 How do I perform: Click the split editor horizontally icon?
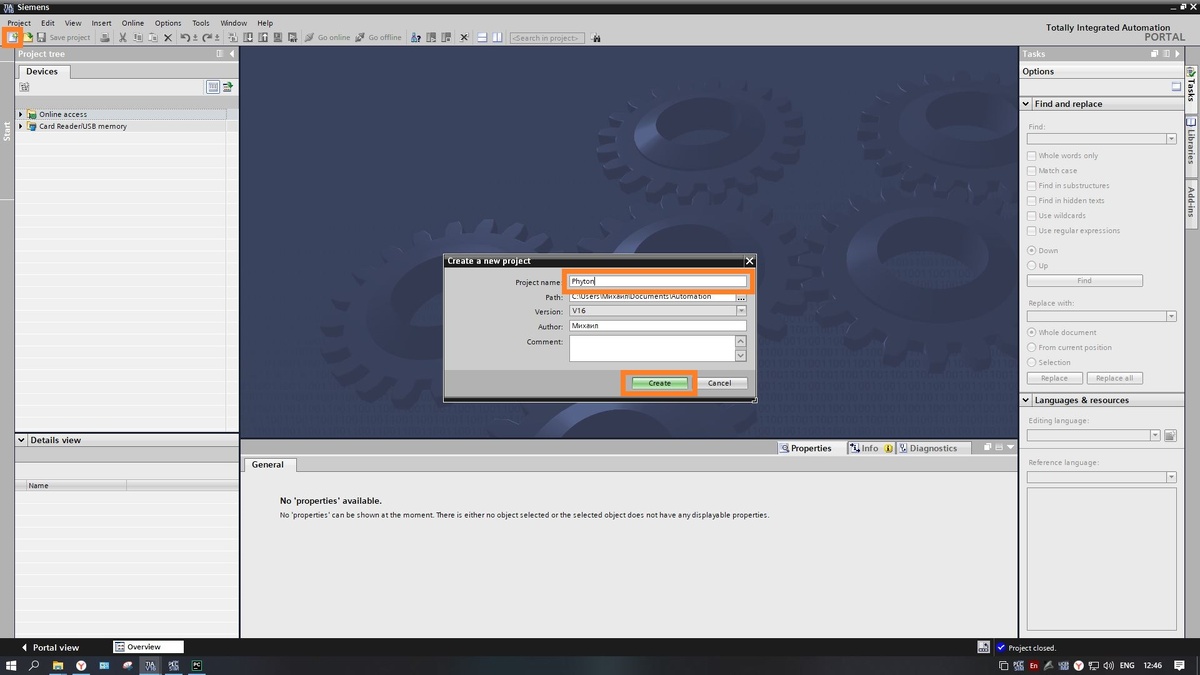coord(482,37)
